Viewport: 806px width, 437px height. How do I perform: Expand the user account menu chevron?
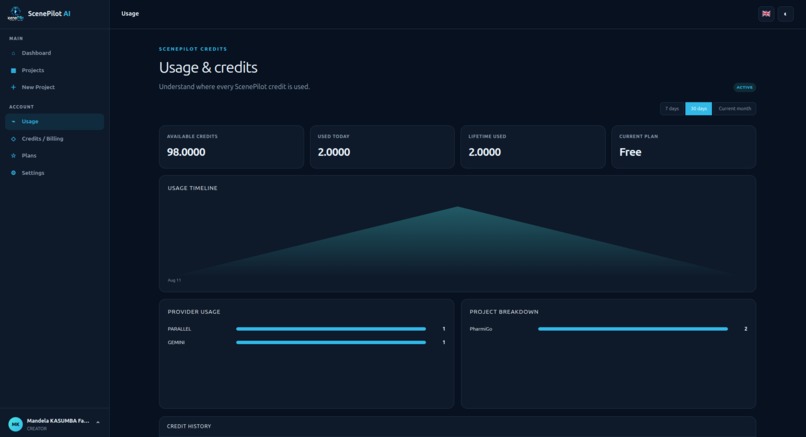click(98, 423)
